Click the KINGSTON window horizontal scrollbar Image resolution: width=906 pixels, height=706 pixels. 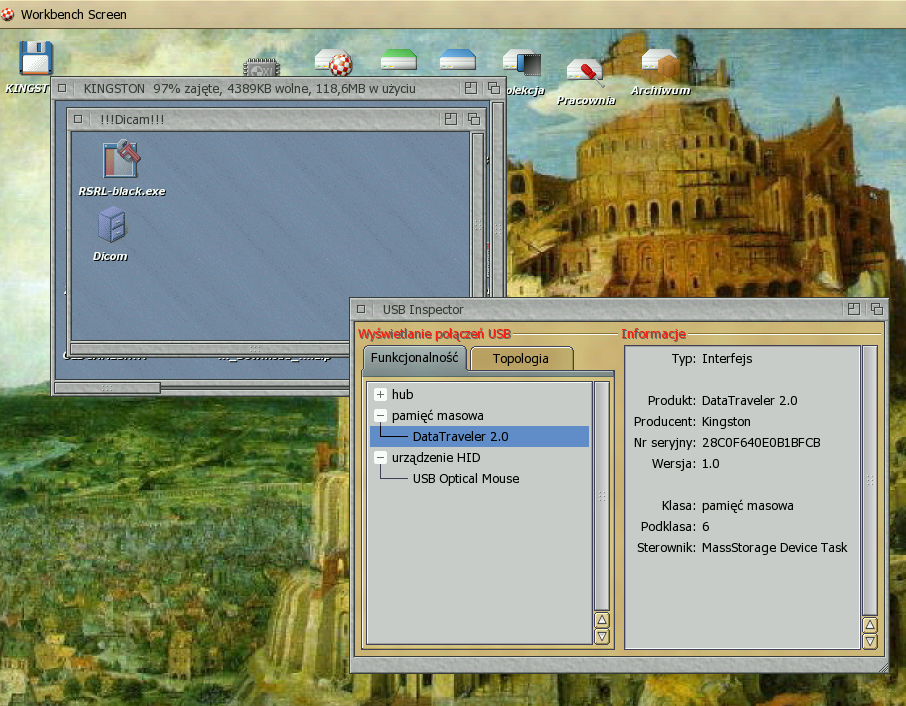pyautogui.click(x=107, y=388)
